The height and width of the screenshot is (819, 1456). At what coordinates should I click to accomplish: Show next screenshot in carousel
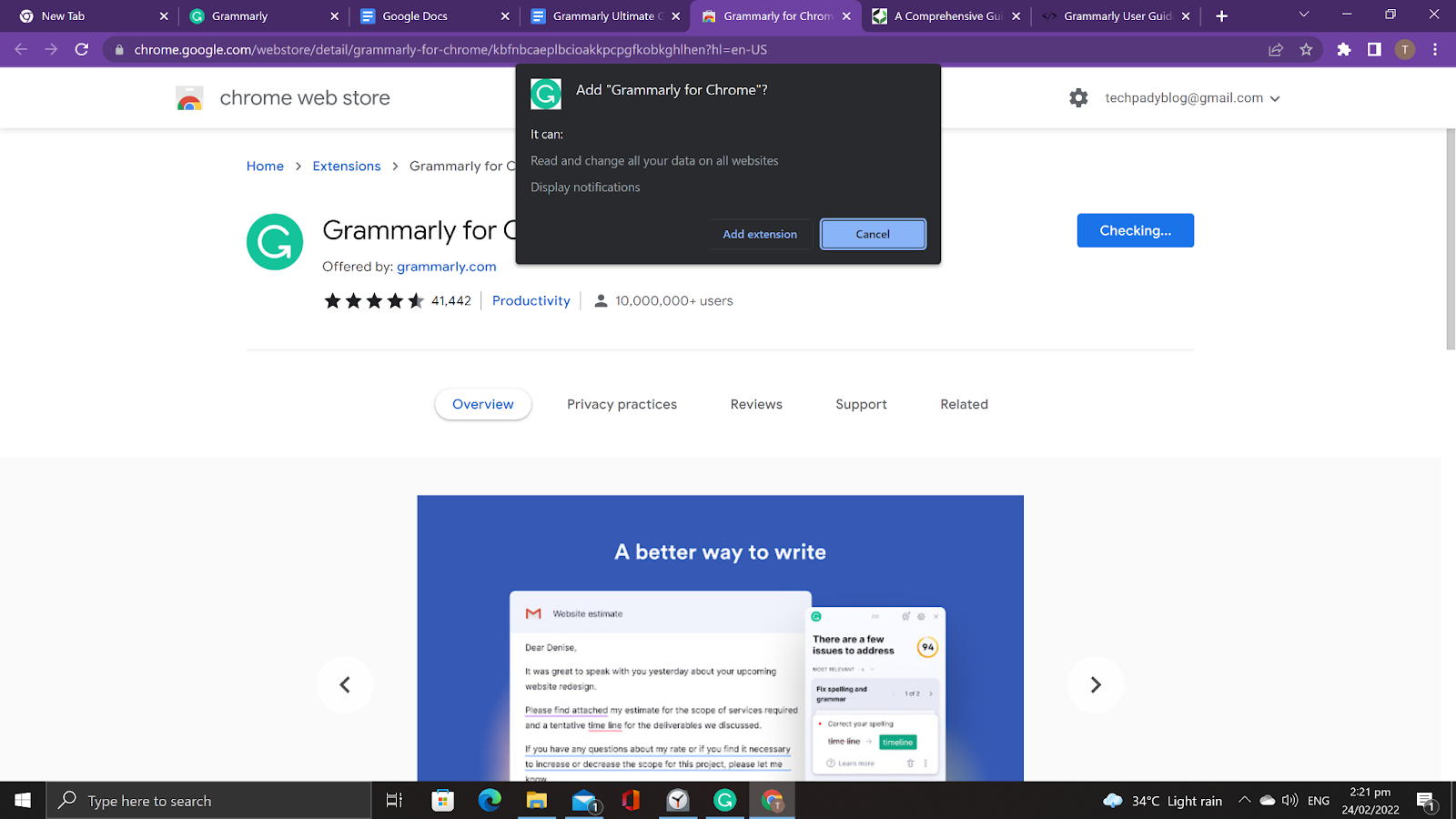(x=1096, y=684)
